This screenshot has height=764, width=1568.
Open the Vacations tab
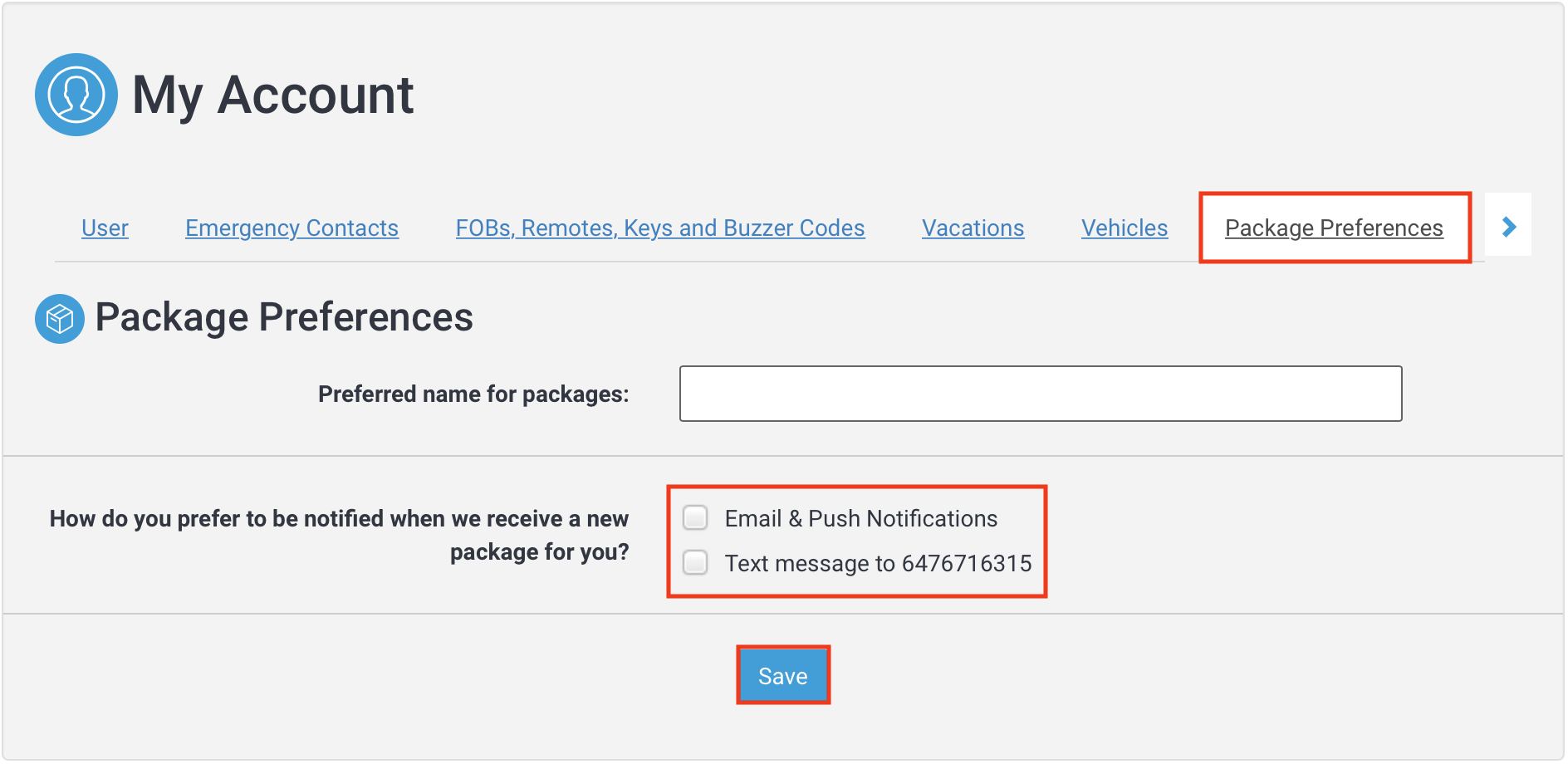coord(972,228)
